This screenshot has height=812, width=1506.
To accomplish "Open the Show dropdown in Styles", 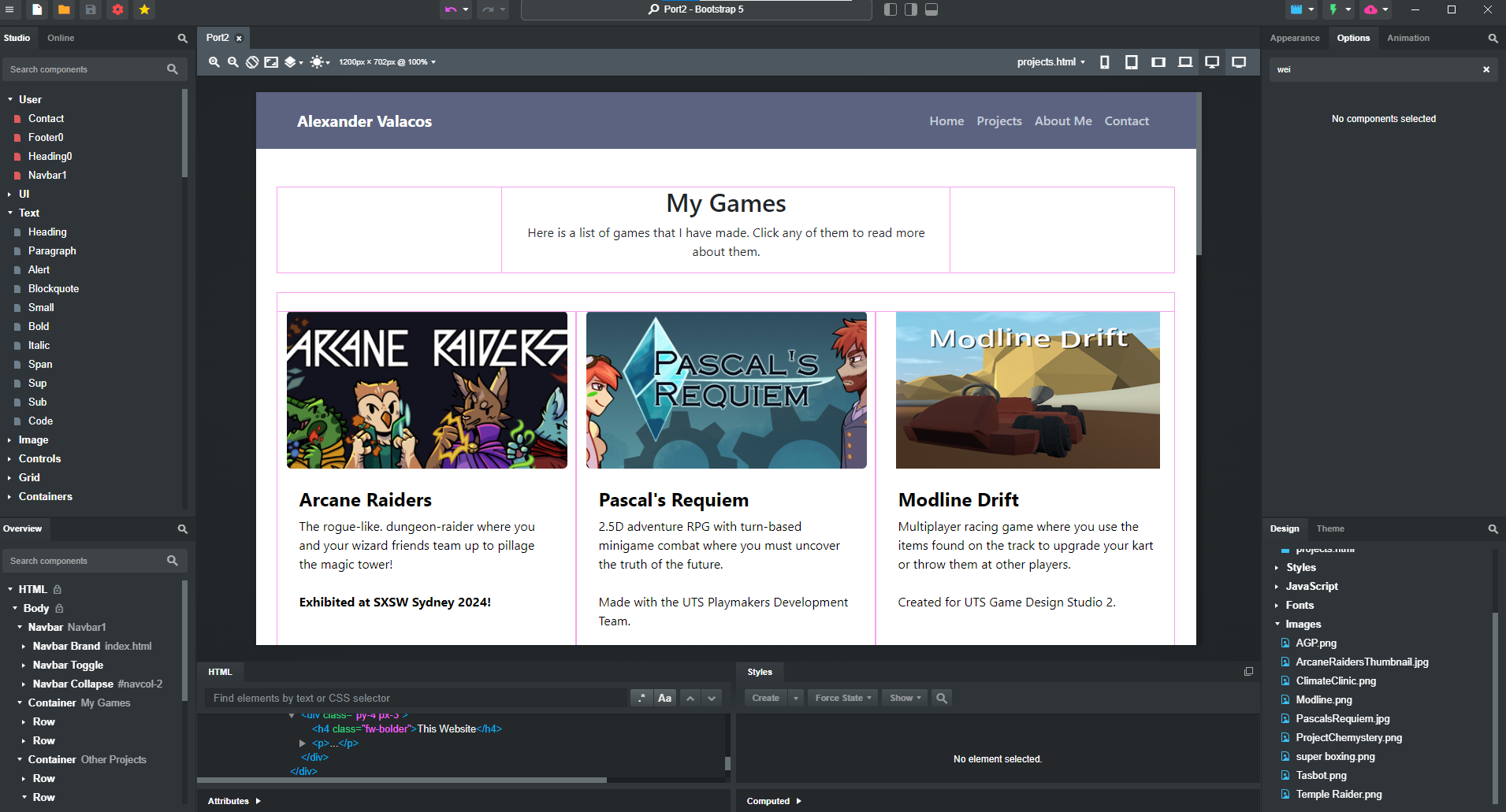I will point(905,698).
